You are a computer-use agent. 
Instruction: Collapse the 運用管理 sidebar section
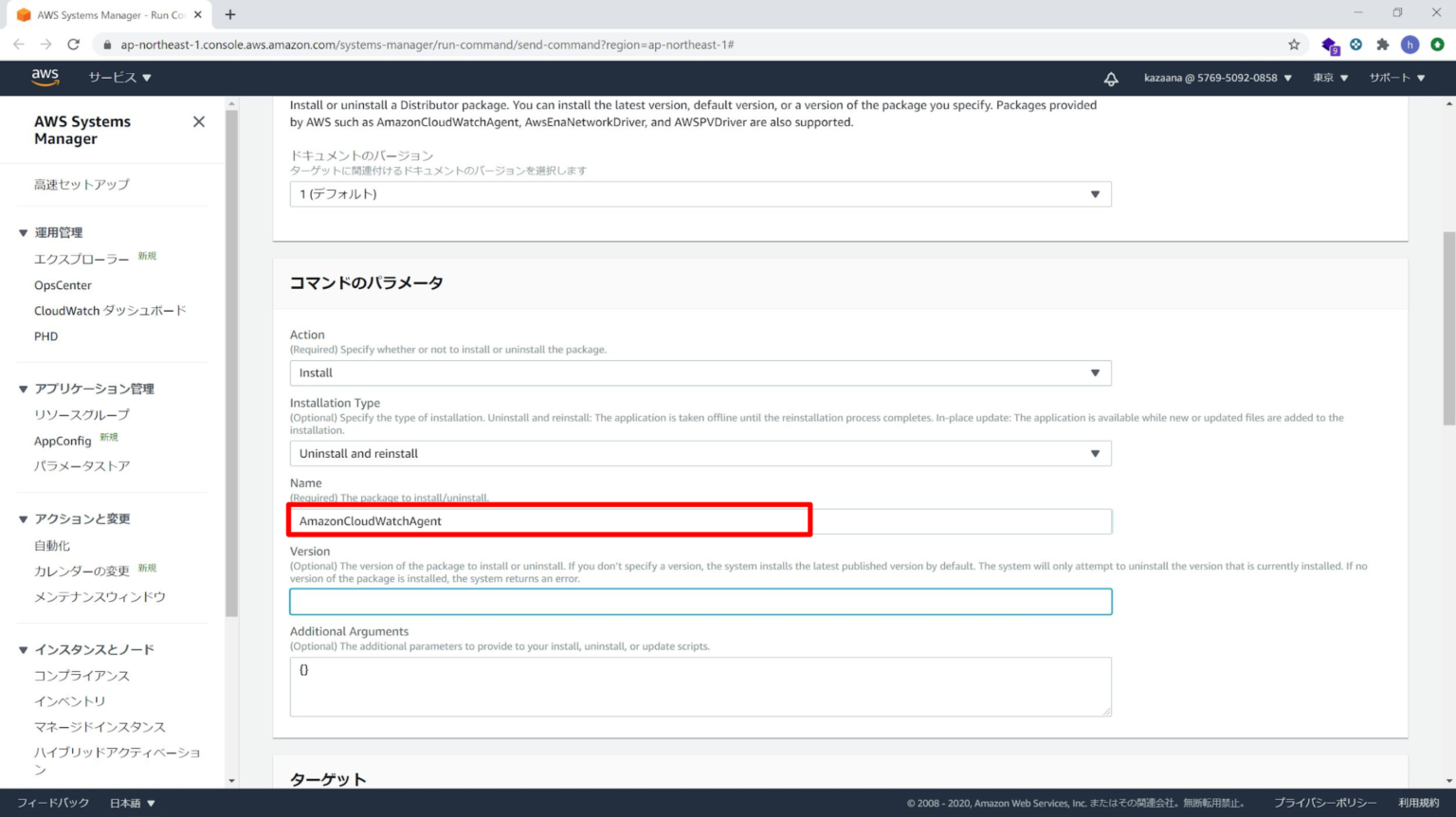(x=24, y=232)
